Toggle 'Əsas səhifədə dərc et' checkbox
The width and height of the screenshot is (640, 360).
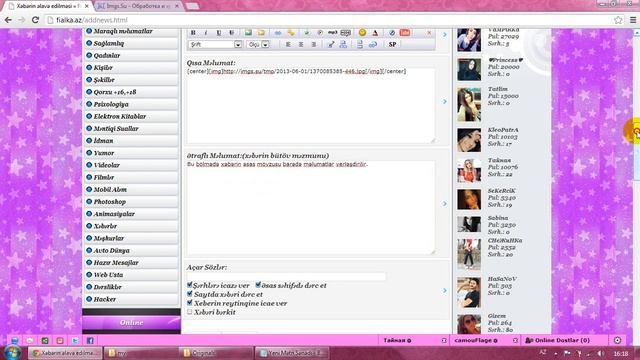pos(258,284)
